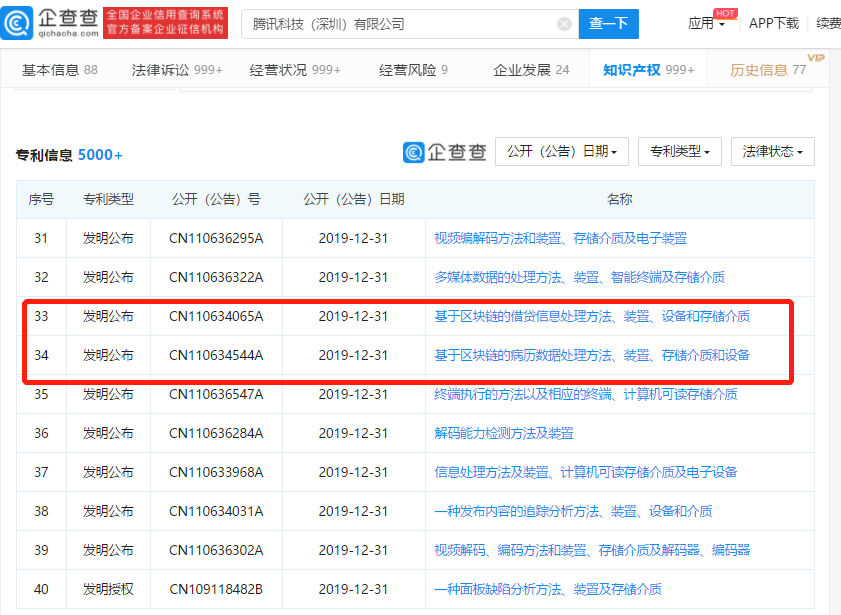Click the Qichacha logo icon
Image resolution: width=841 pixels, height=615 pixels.
tap(17, 23)
